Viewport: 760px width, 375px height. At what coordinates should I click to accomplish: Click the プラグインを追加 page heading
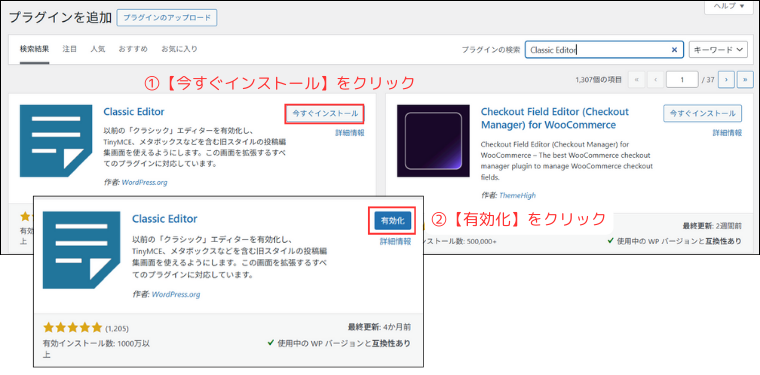pos(61,18)
